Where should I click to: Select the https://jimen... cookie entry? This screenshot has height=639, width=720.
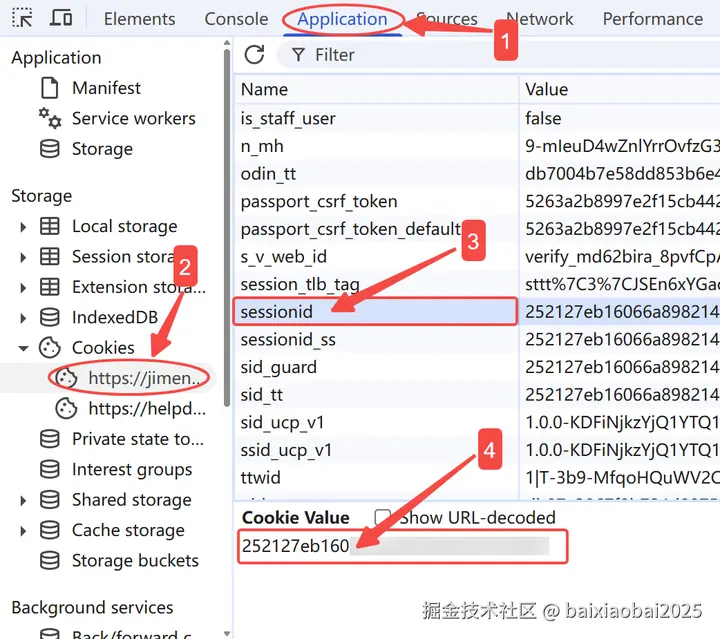click(x=131, y=378)
